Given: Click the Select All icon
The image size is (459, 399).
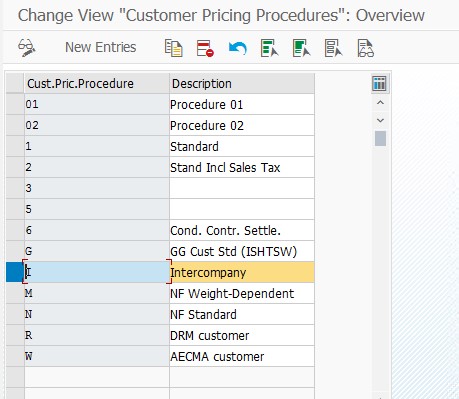Looking at the screenshot, I should [x=269, y=48].
